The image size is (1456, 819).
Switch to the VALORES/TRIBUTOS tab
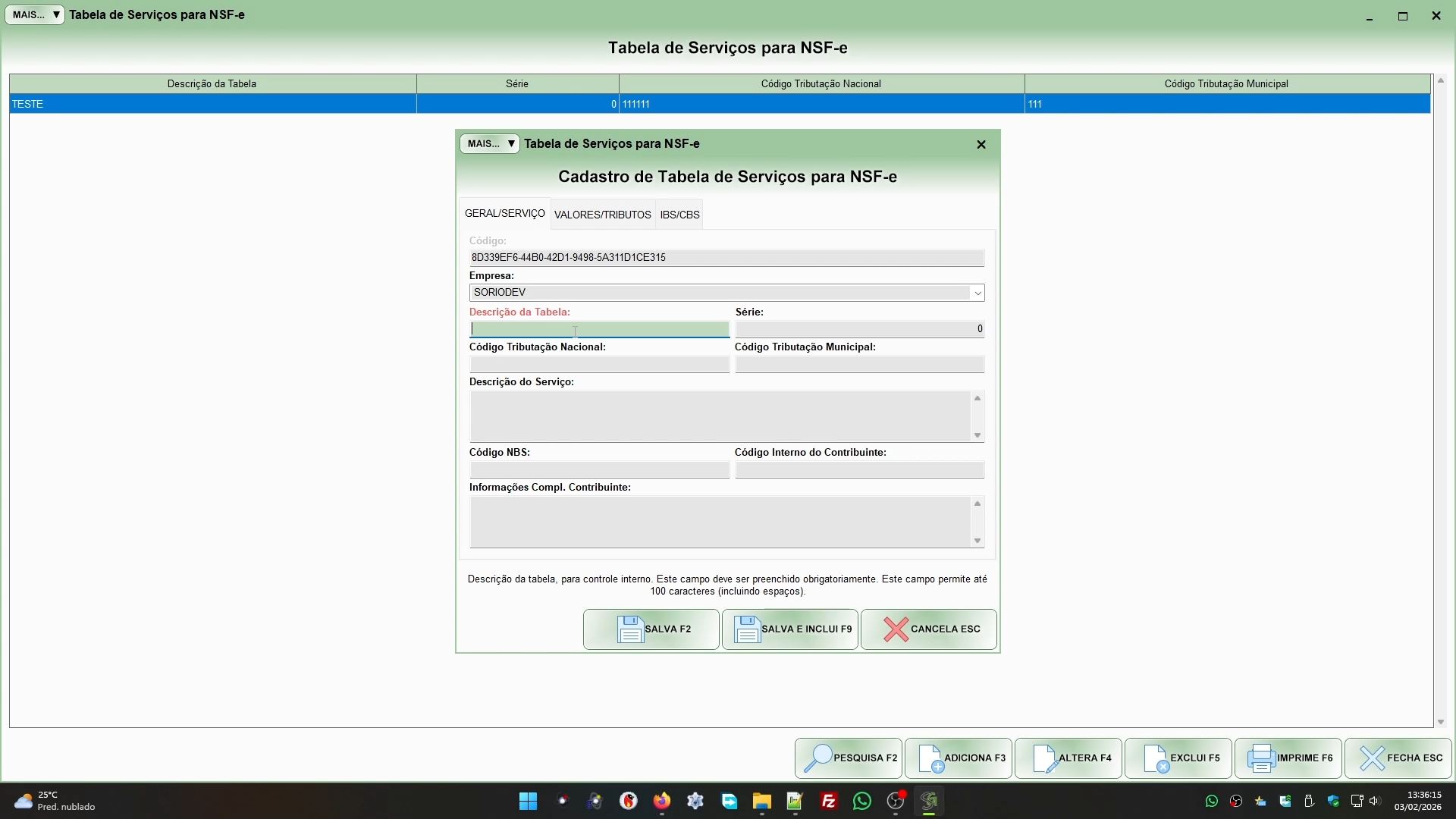[602, 215]
